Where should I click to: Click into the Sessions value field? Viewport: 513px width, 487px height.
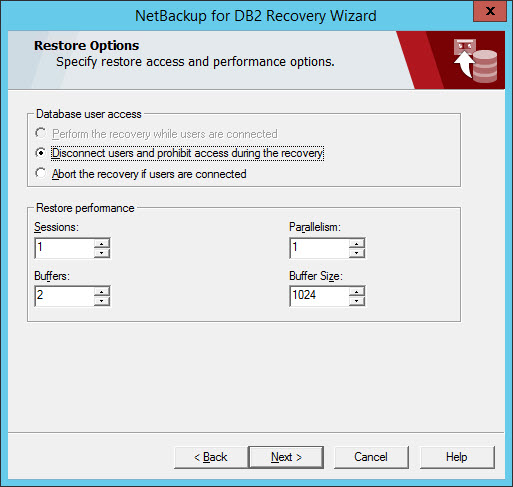point(64,248)
